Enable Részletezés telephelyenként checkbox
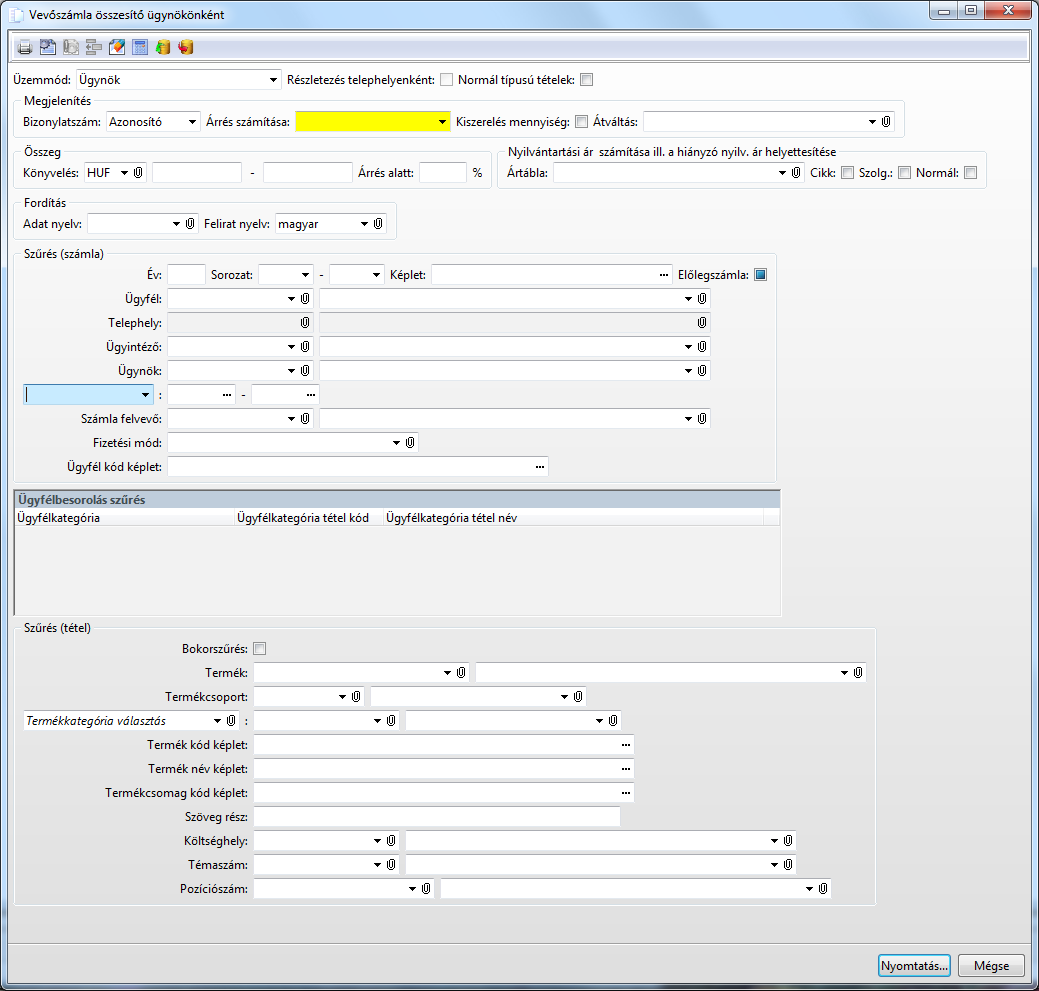 click(447, 80)
